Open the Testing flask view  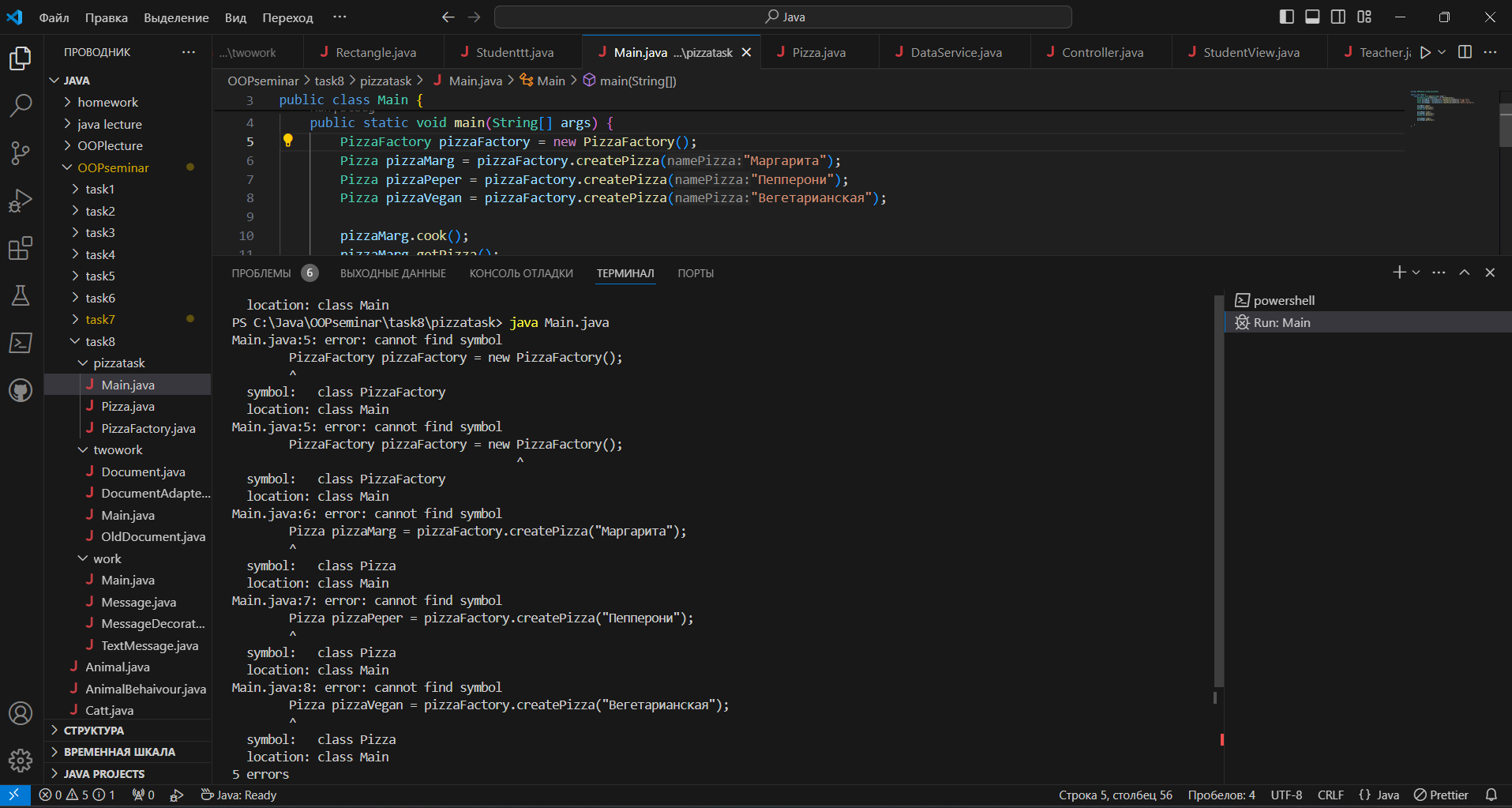tap(21, 295)
